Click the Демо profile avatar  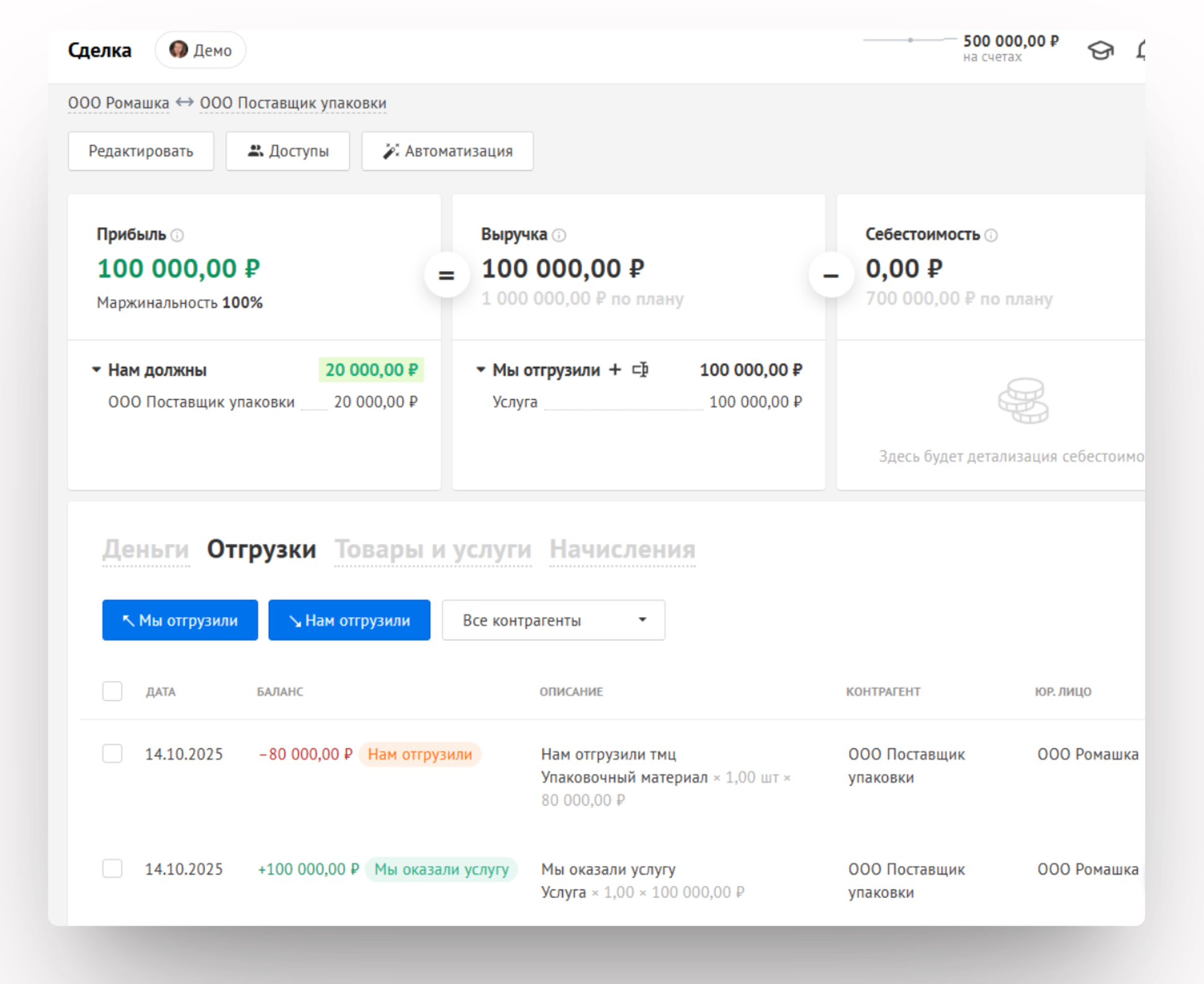pyautogui.click(x=179, y=50)
